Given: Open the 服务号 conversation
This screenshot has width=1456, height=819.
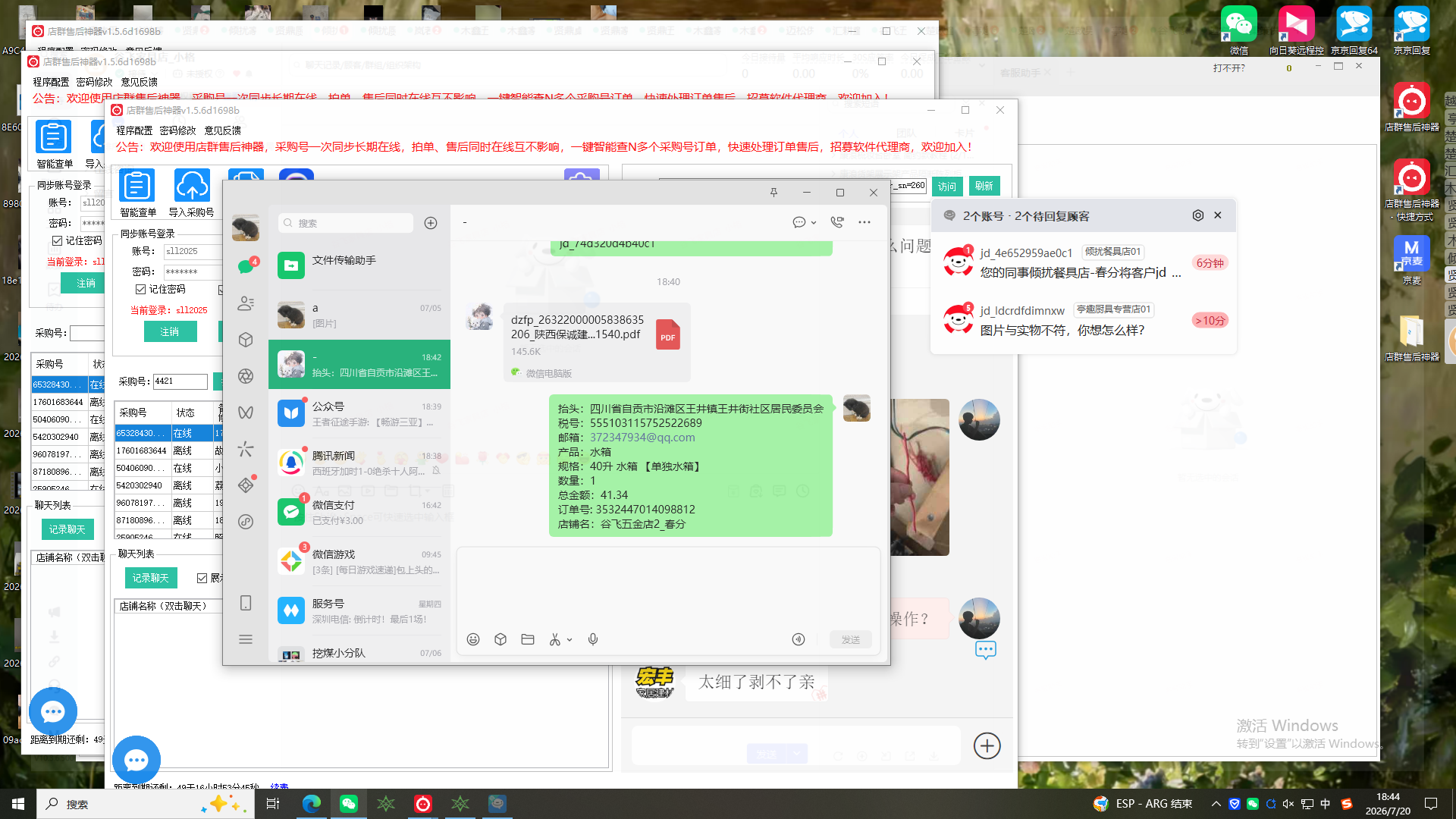Looking at the screenshot, I should click(359, 610).
